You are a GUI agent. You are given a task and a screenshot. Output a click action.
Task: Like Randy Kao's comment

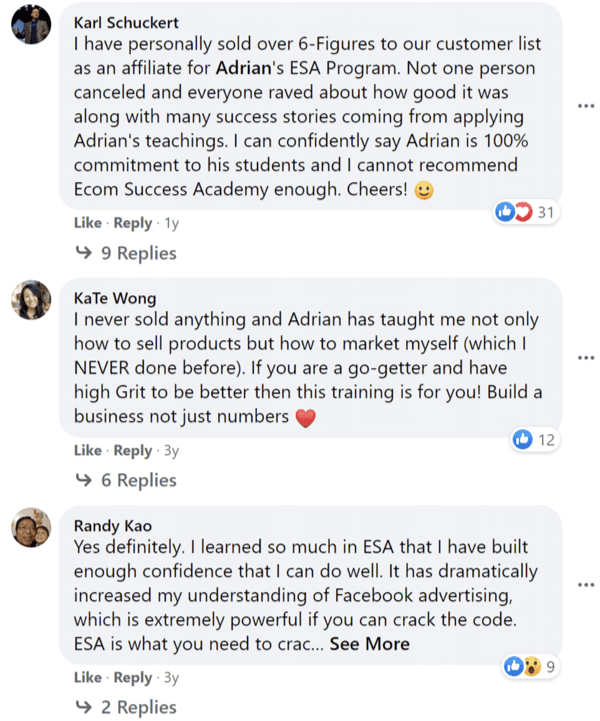pyautogui.click(x=88, y=677)
